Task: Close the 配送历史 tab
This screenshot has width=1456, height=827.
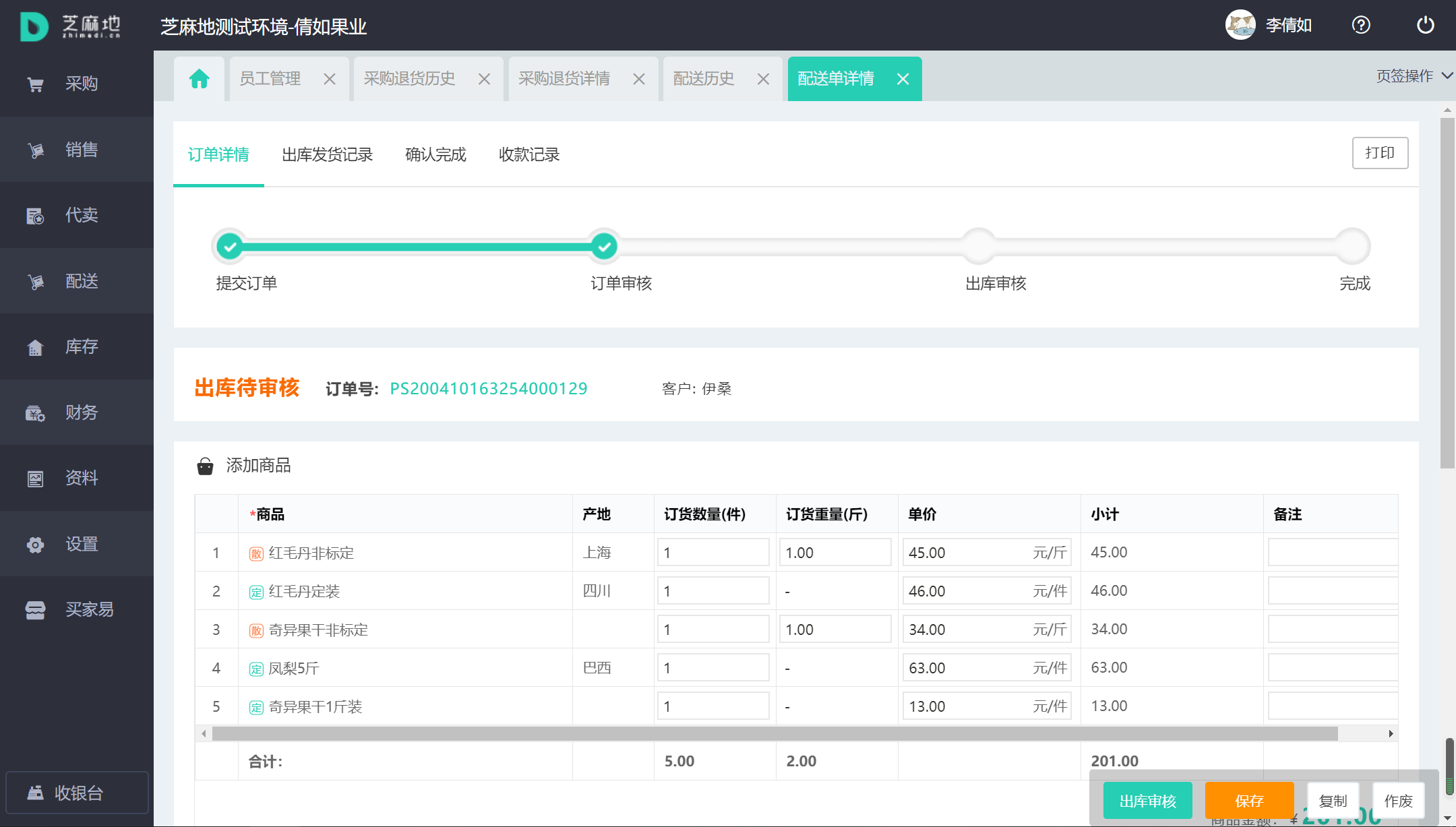Action: (x=763, y=80)
